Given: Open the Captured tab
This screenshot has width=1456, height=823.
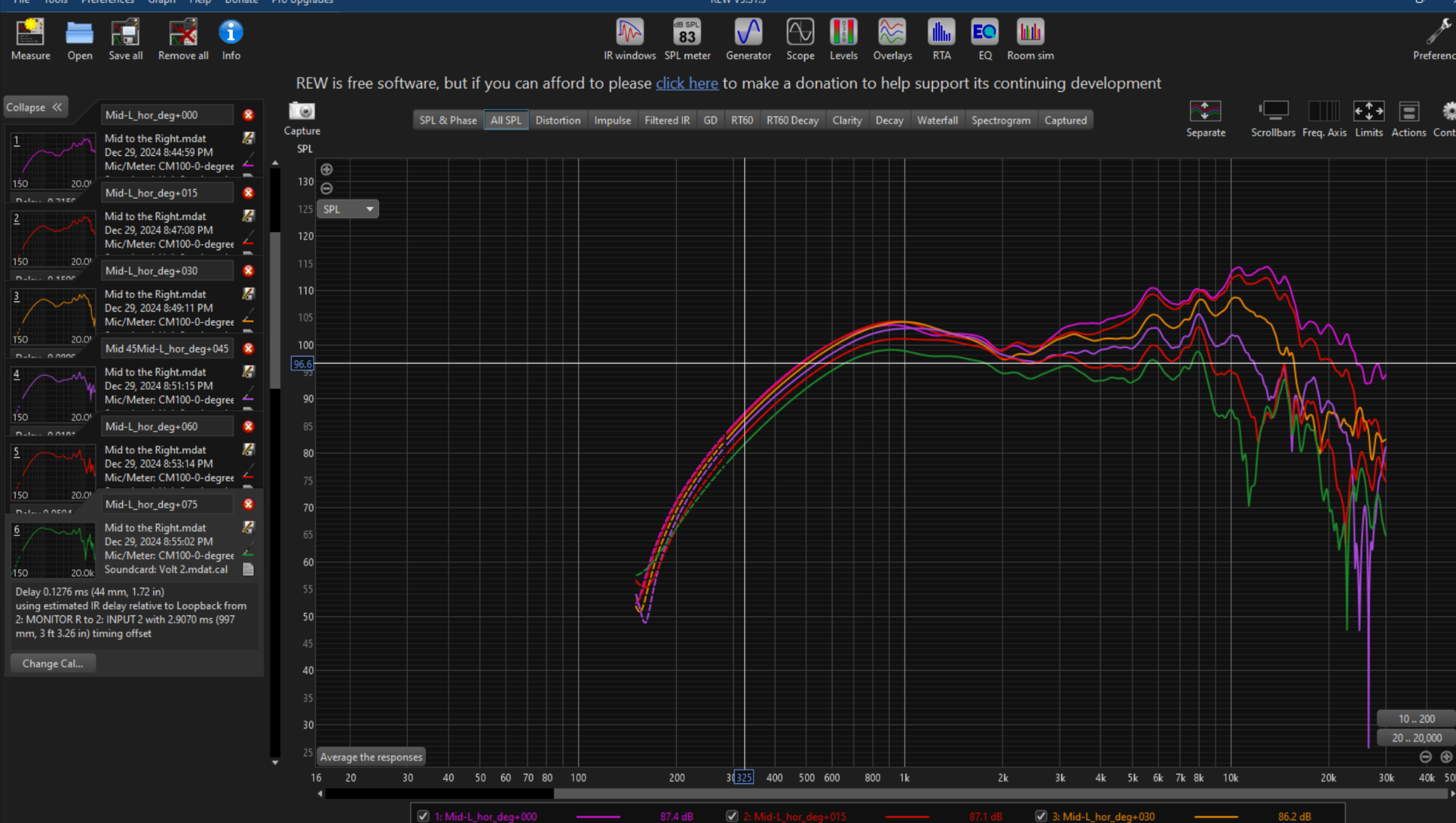Looking at the screenshot, I should tap(1066, 120).
